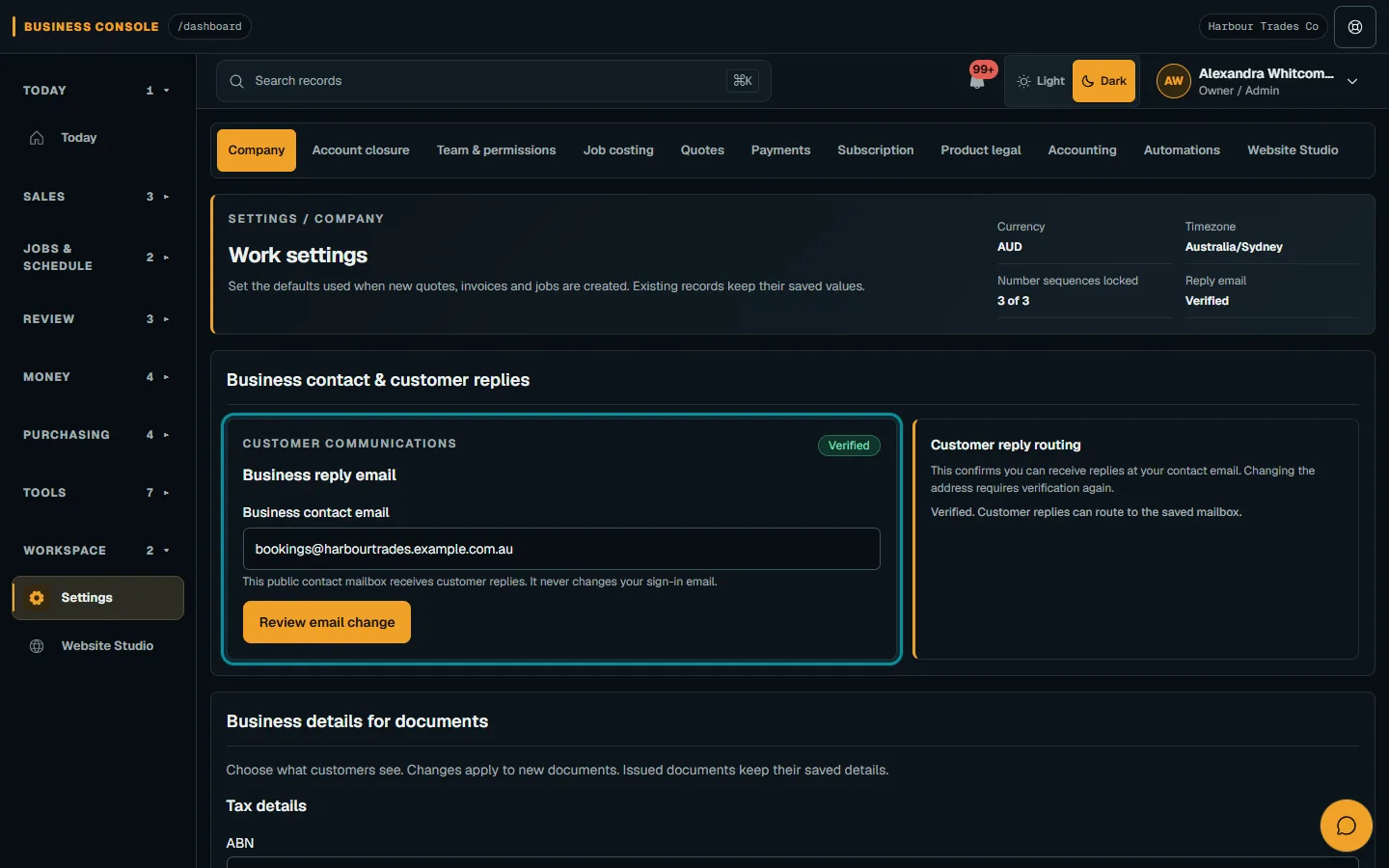
Task: Open the chat bubble floating button
Action: pyautogui.click(x=1347, y=826)
